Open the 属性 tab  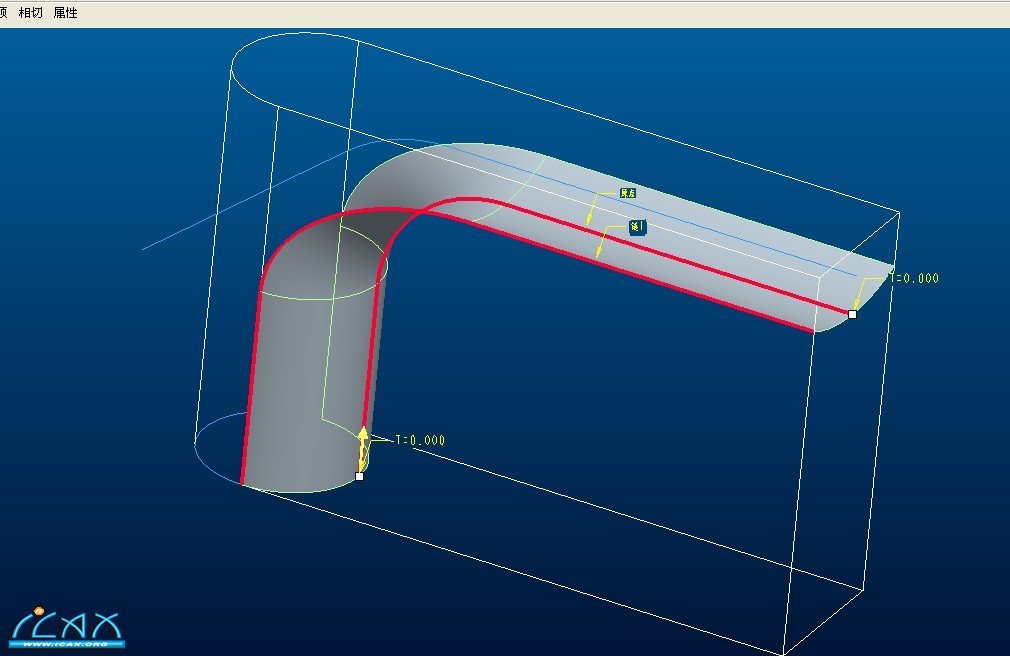(65, 13)
